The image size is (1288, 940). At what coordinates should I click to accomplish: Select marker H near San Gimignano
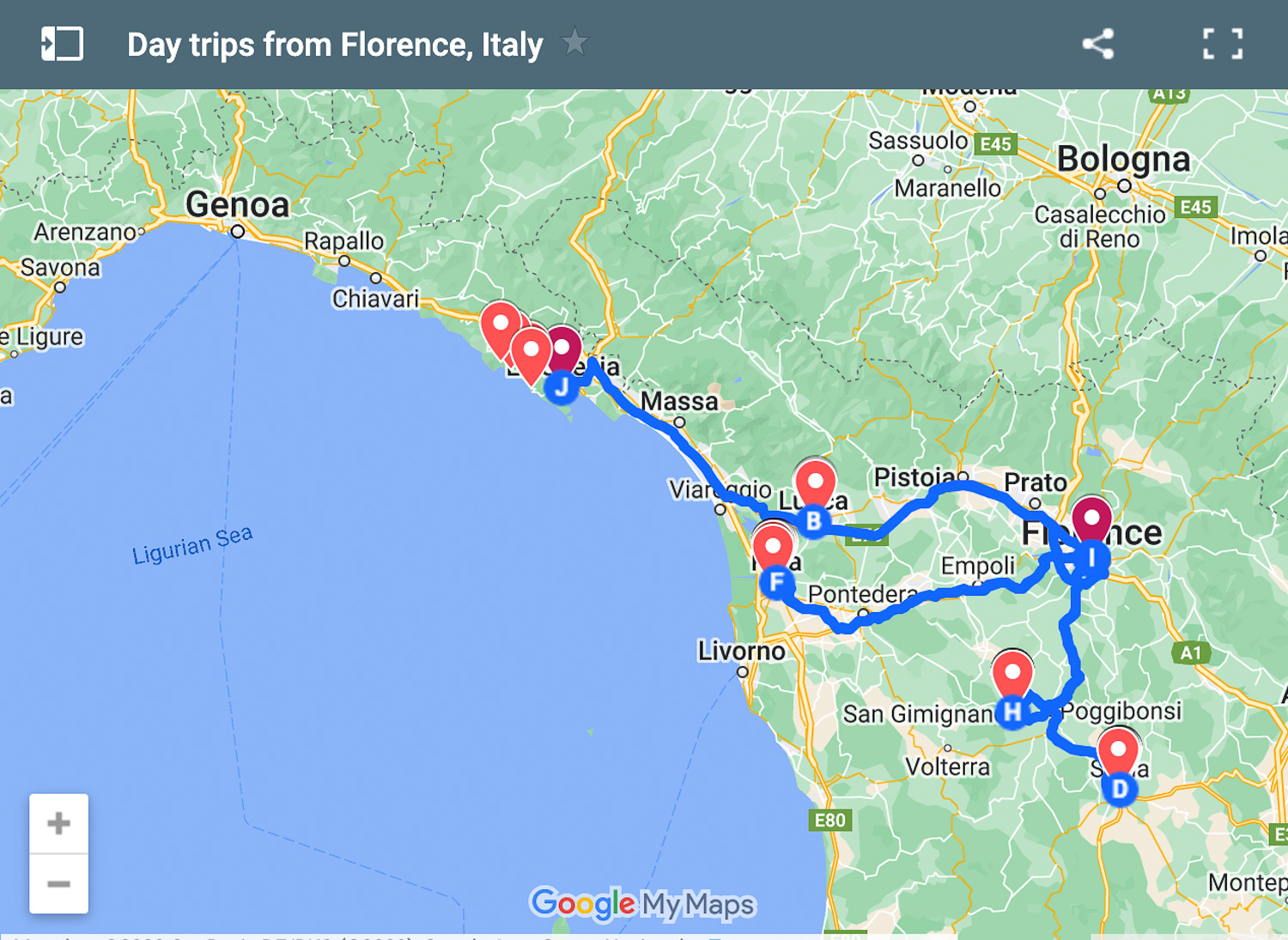click(x=1012, y=711)
